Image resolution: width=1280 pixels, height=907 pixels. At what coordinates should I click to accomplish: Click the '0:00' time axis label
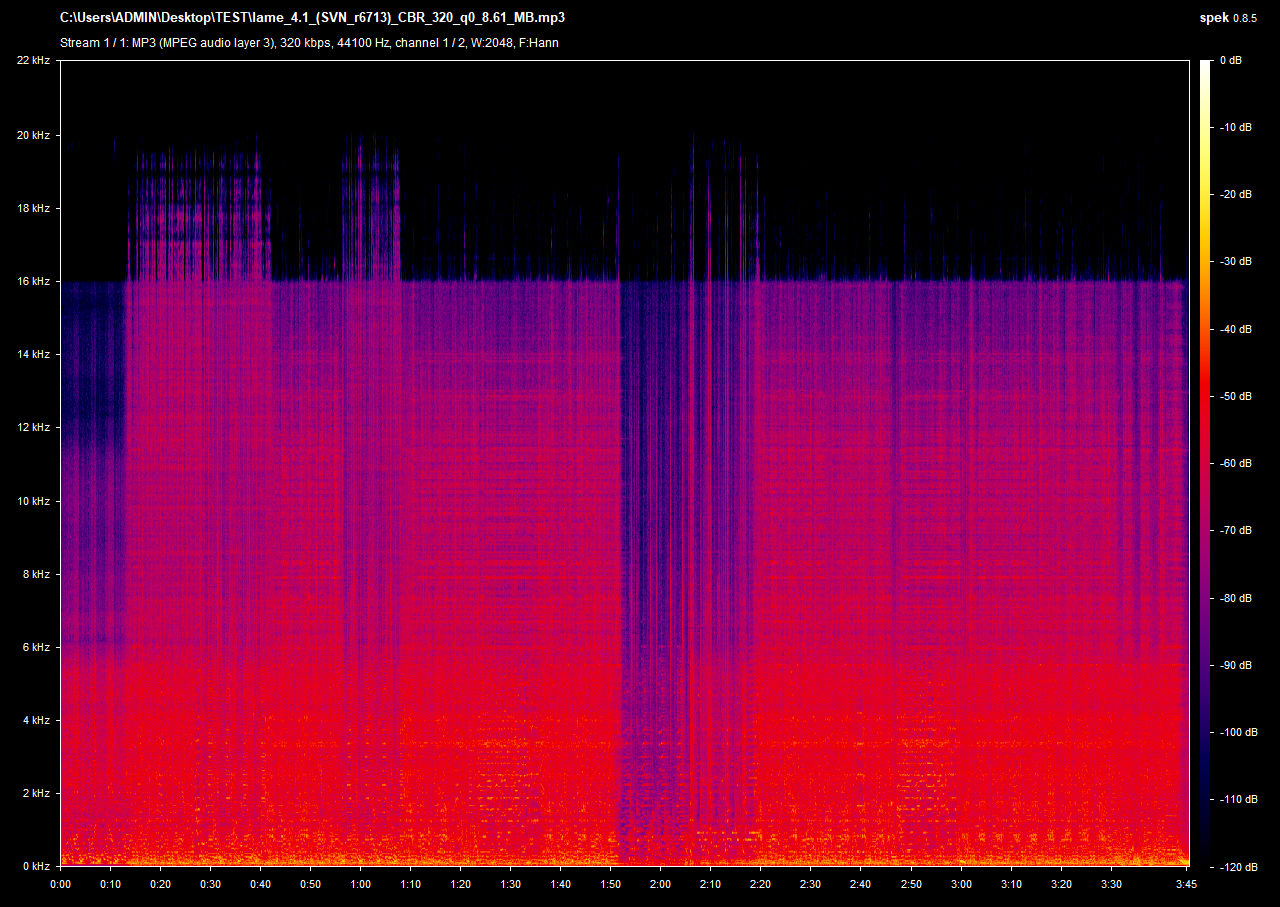60,884
